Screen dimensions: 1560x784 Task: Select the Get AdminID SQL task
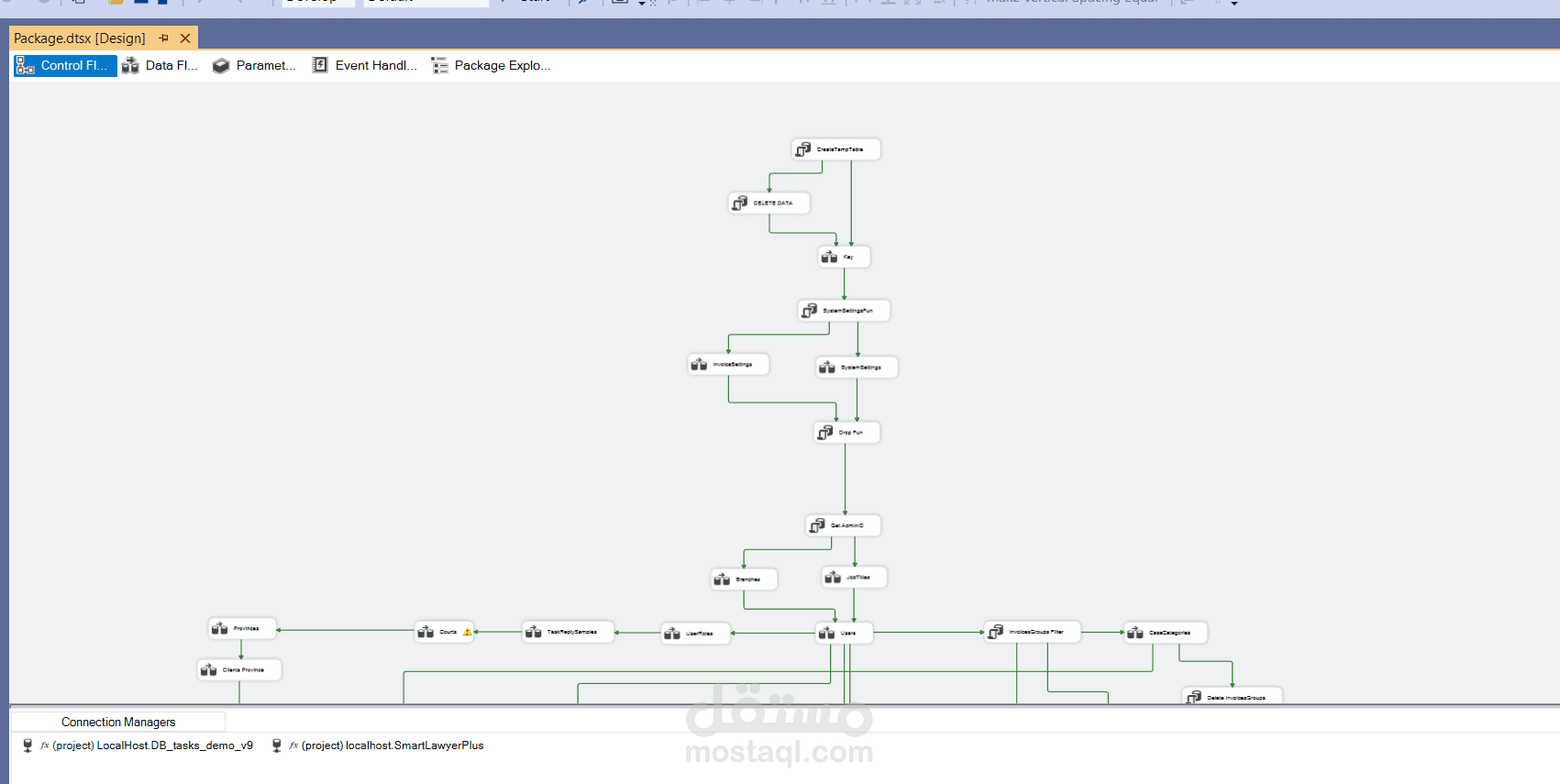tap(843, 525)
